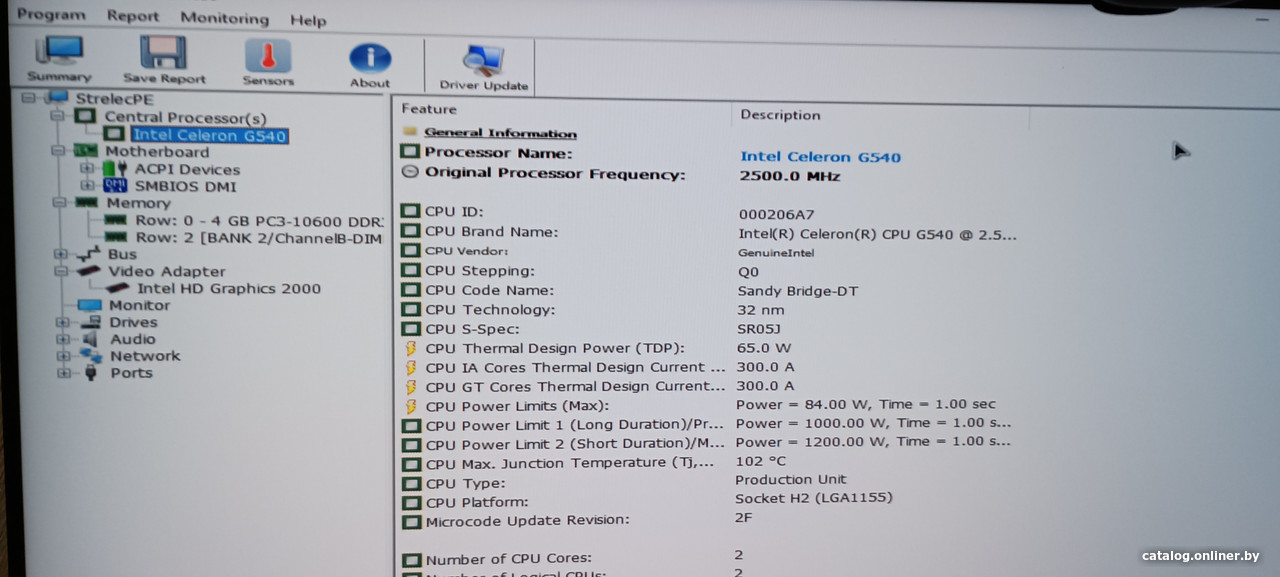This screenshot has width=1280, height=577.
Task: Click the Description column header
Action: pyautogui.click(x=780, y=115)
